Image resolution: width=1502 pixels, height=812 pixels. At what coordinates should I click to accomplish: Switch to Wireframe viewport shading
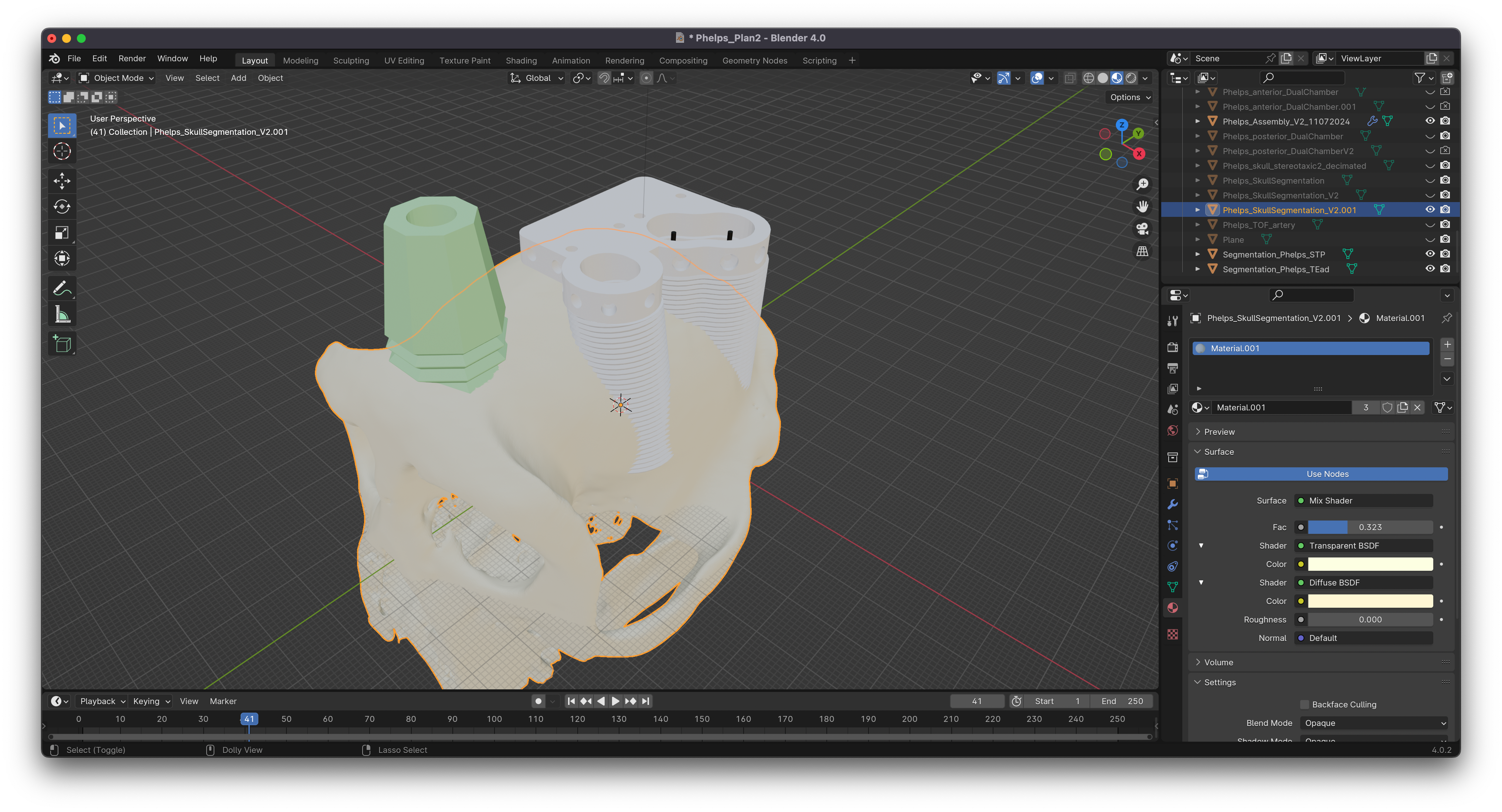tap(1088, 78)
